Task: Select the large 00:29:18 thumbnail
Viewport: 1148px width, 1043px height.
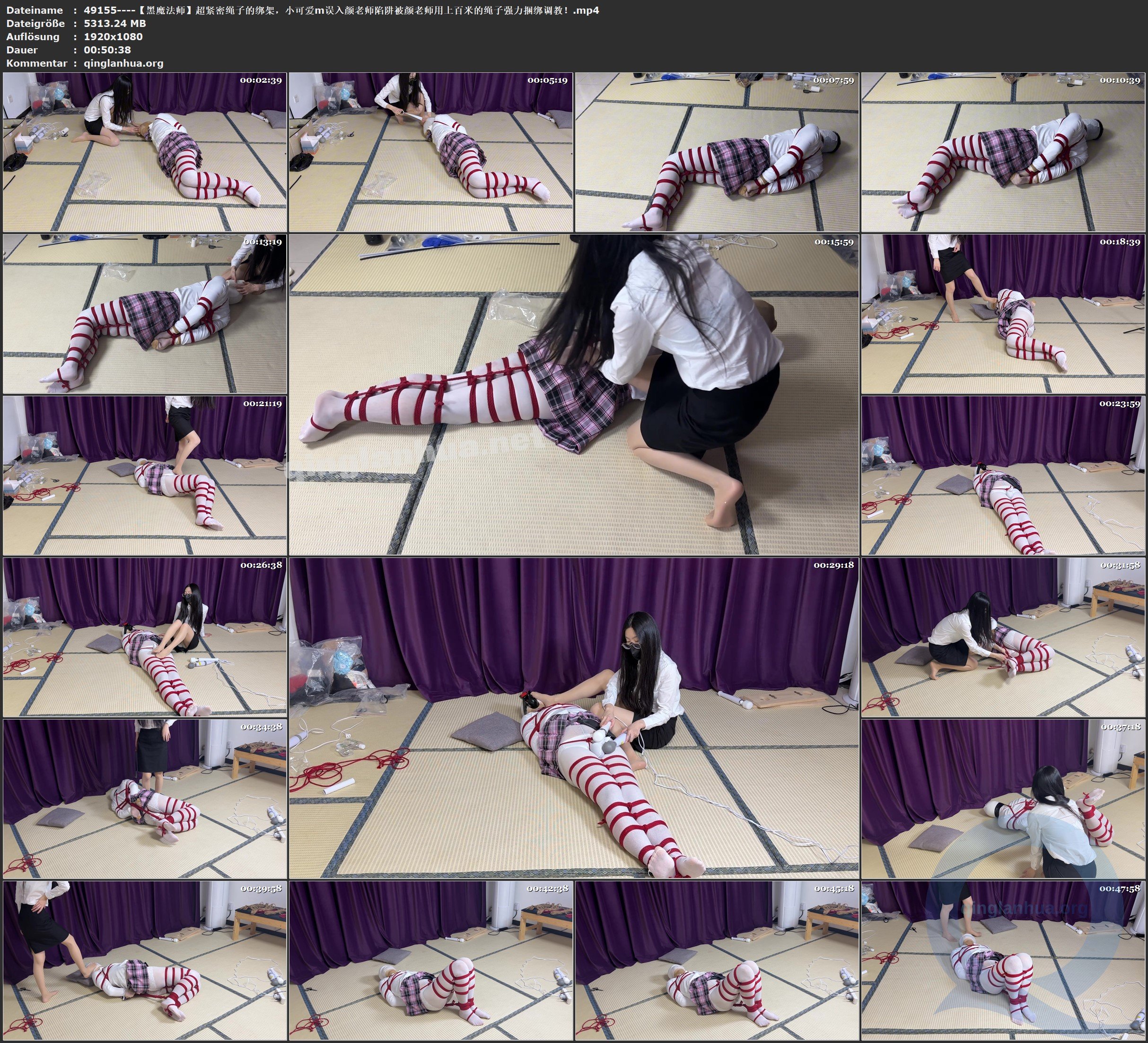Action: [573, 717]
